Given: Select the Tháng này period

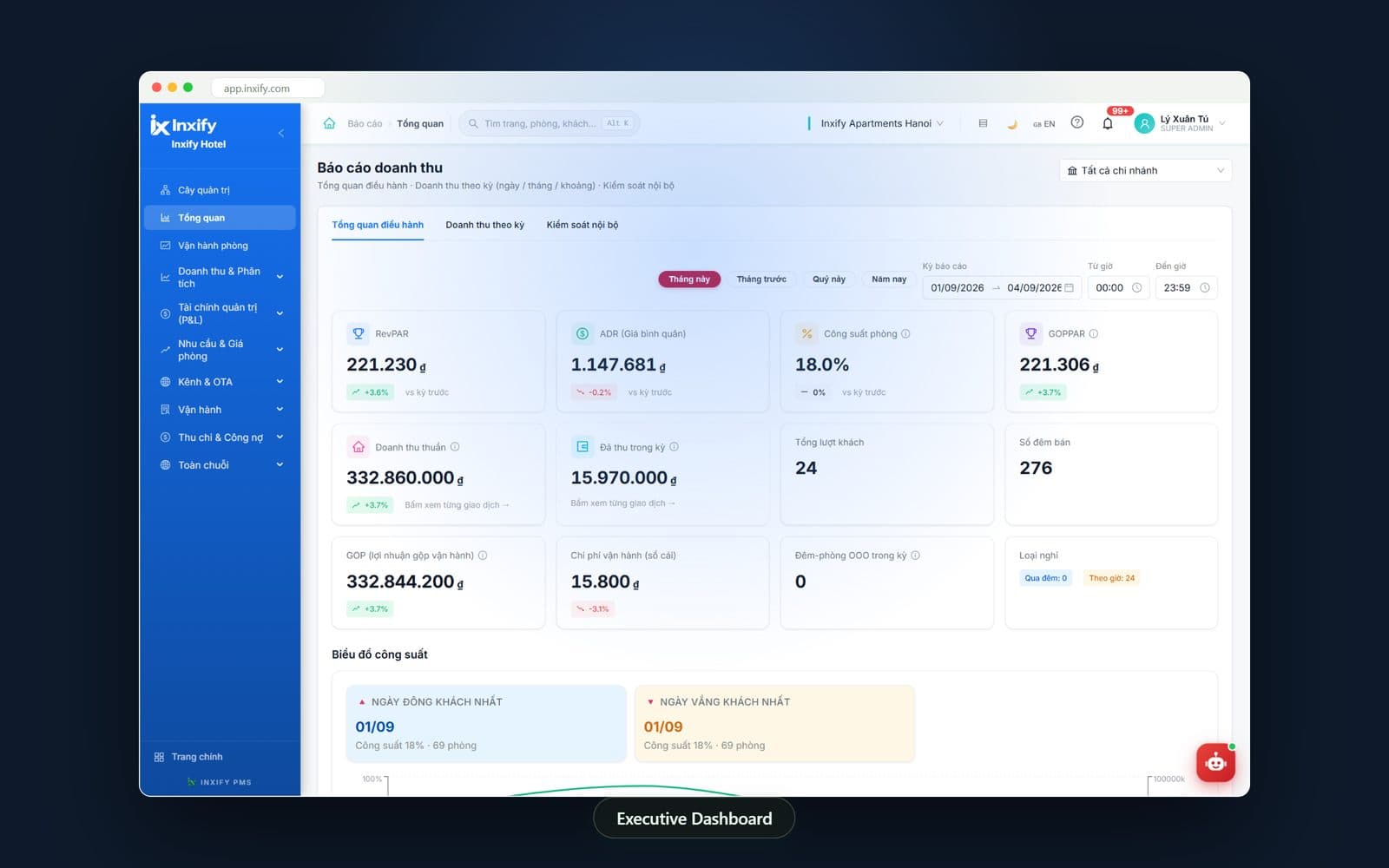Looking at the screenshot, I should tap(689, 279).
